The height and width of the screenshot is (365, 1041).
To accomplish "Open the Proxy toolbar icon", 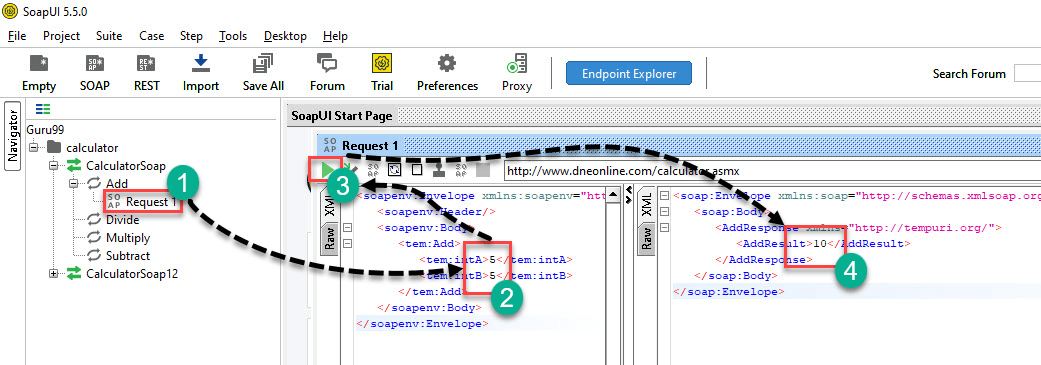I will 517,73.
